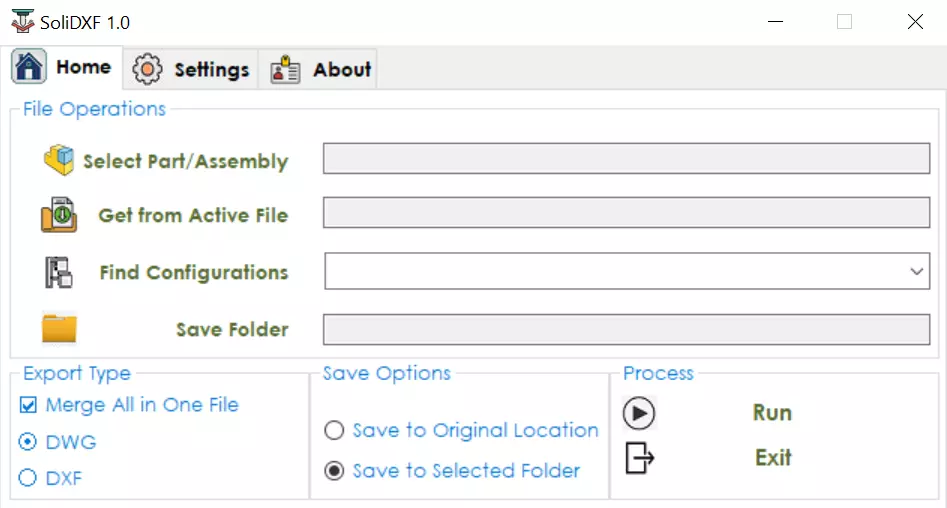Choose Save to Original Location
This screenshot has height=508, width=947.
pyautogui.click(x=335, y=431)
